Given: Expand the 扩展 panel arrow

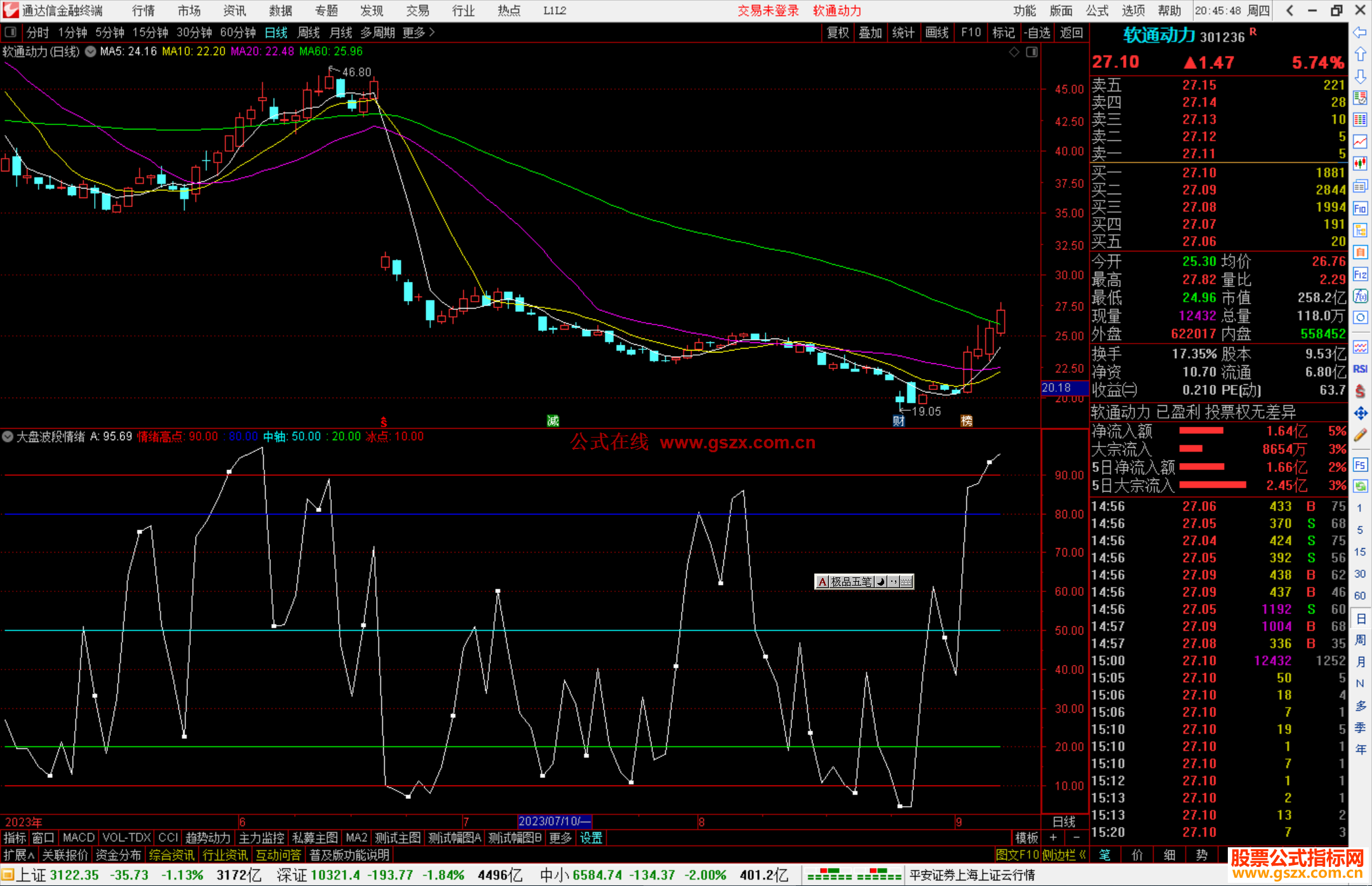Looking at the screenshot, I should tap(30, 856).
